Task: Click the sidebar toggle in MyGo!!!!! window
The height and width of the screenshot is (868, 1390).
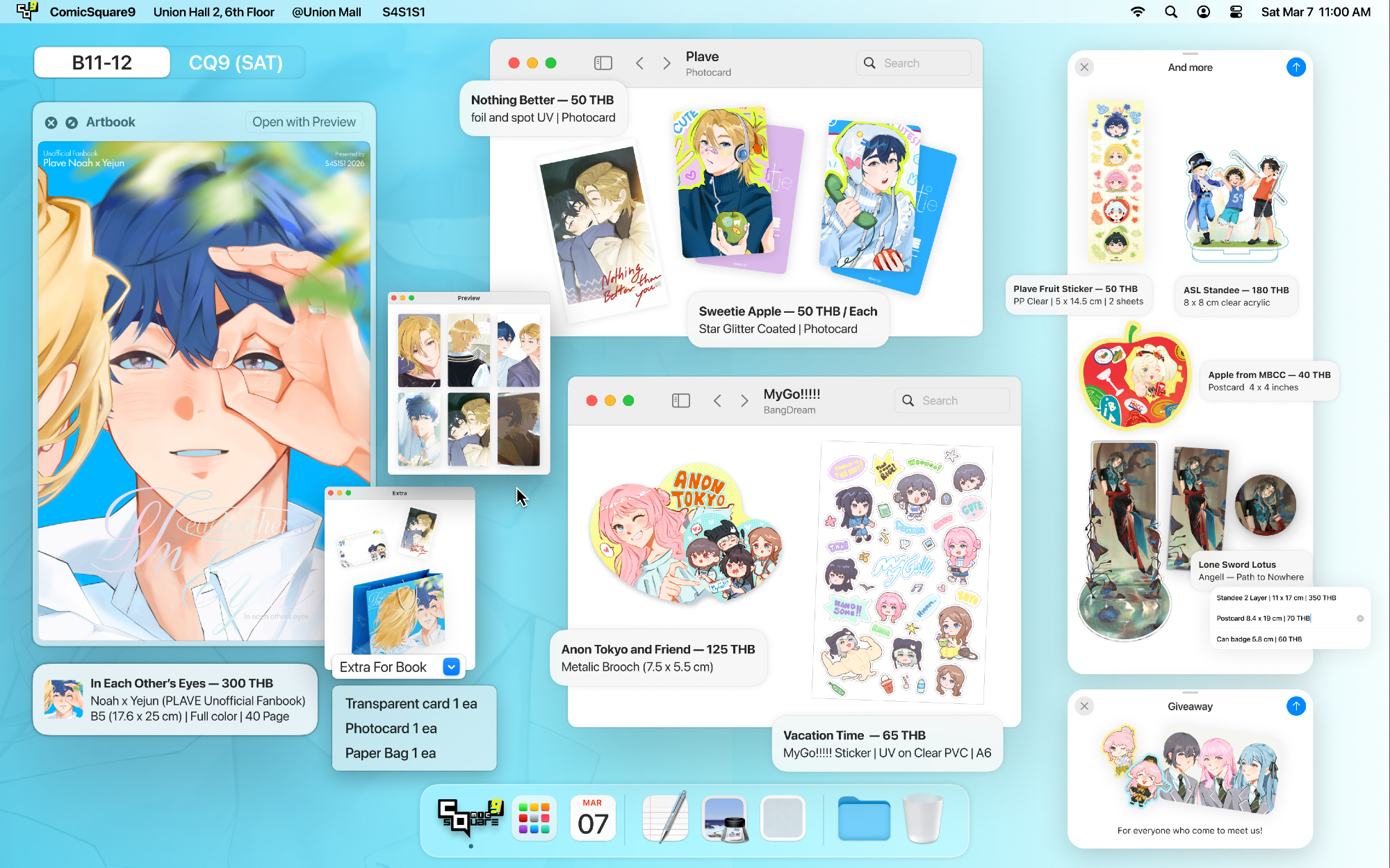Action: click(680, 401)
